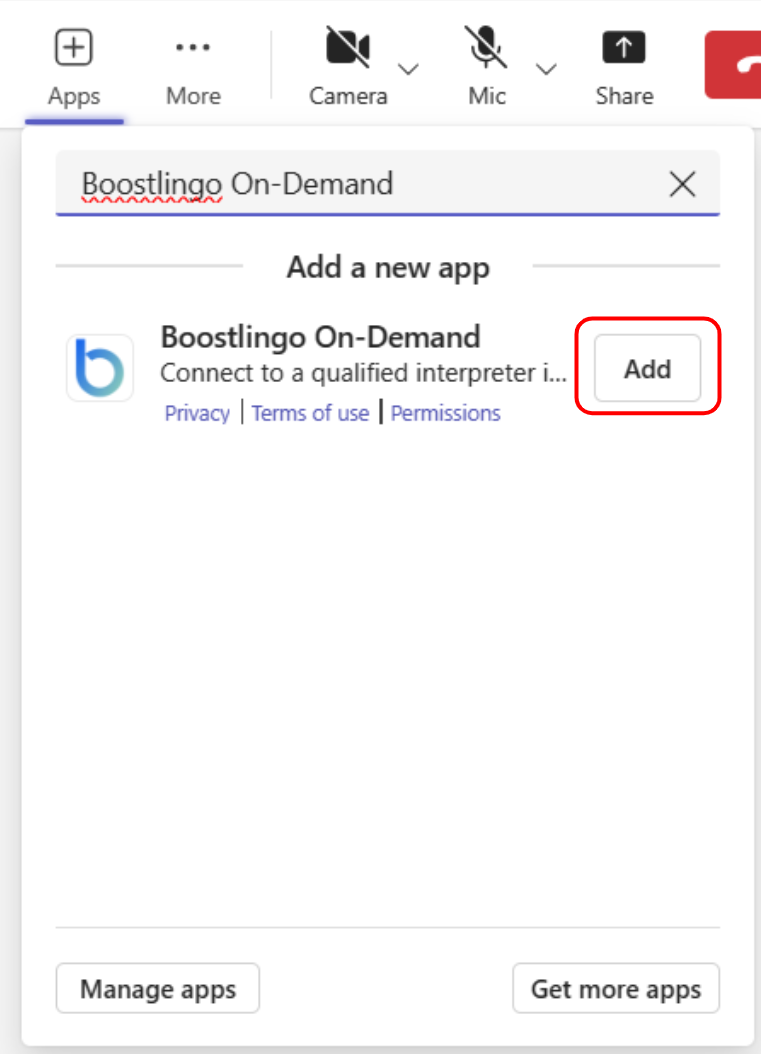Open the Apps panel icon
This screenshot has width=761, height=1054.
(74, 49)
